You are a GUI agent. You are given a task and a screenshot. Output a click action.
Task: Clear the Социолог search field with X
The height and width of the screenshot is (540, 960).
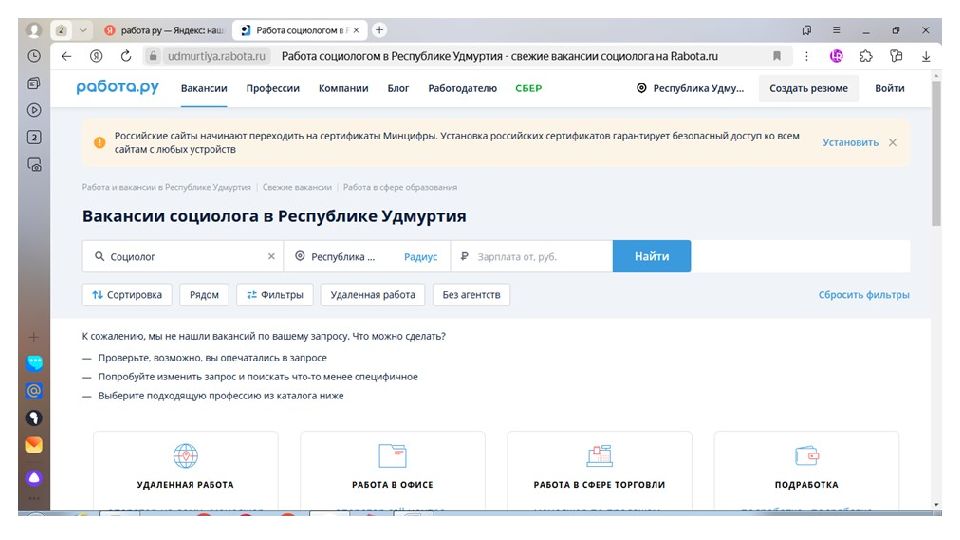[271, 256]
